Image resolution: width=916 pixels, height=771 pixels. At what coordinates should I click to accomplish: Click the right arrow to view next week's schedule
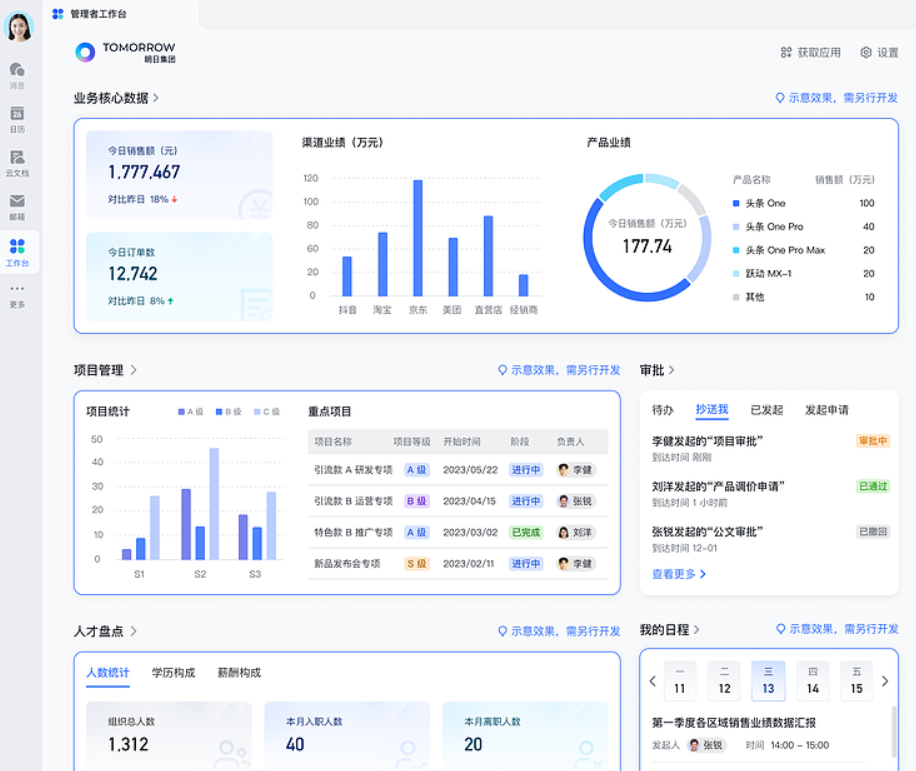pyautogui.click(x=886, y=680)
